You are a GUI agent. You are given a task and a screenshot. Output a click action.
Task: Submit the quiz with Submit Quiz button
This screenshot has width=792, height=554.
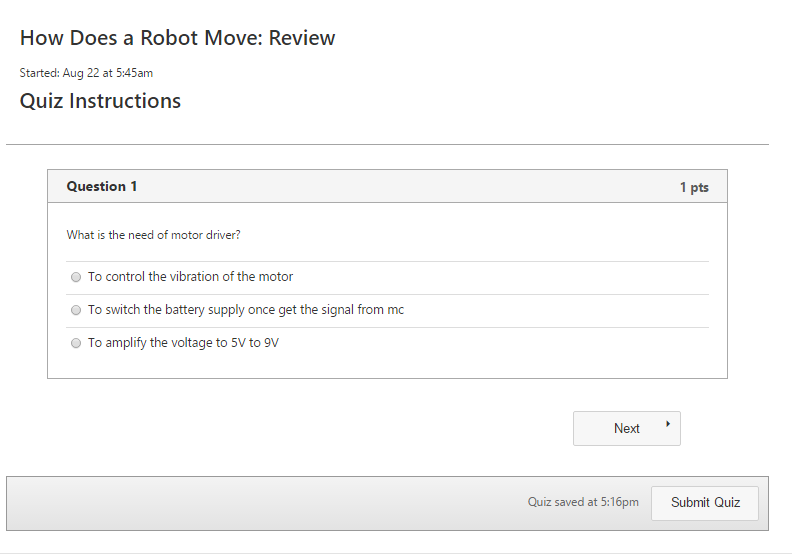coord(705,503)
